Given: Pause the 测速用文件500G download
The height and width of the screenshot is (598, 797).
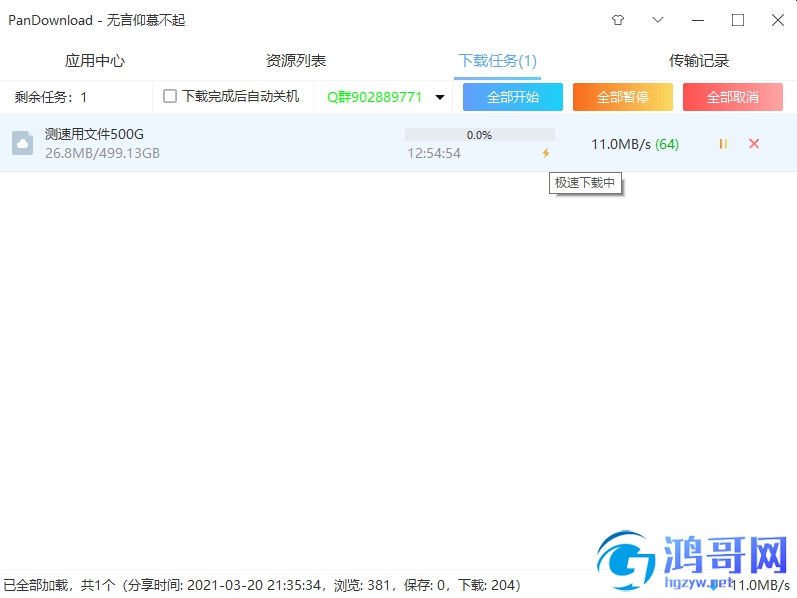Looking at the screenshot, I should (x=723, y=144).
